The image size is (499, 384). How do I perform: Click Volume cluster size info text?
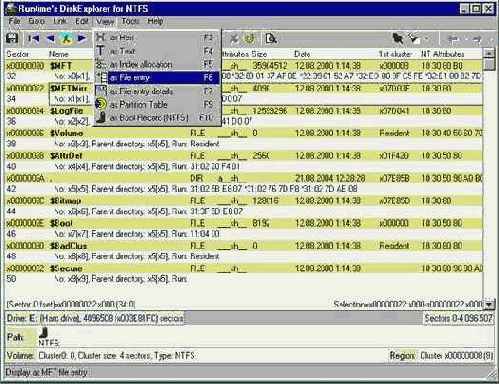click(x=117, y=356)
